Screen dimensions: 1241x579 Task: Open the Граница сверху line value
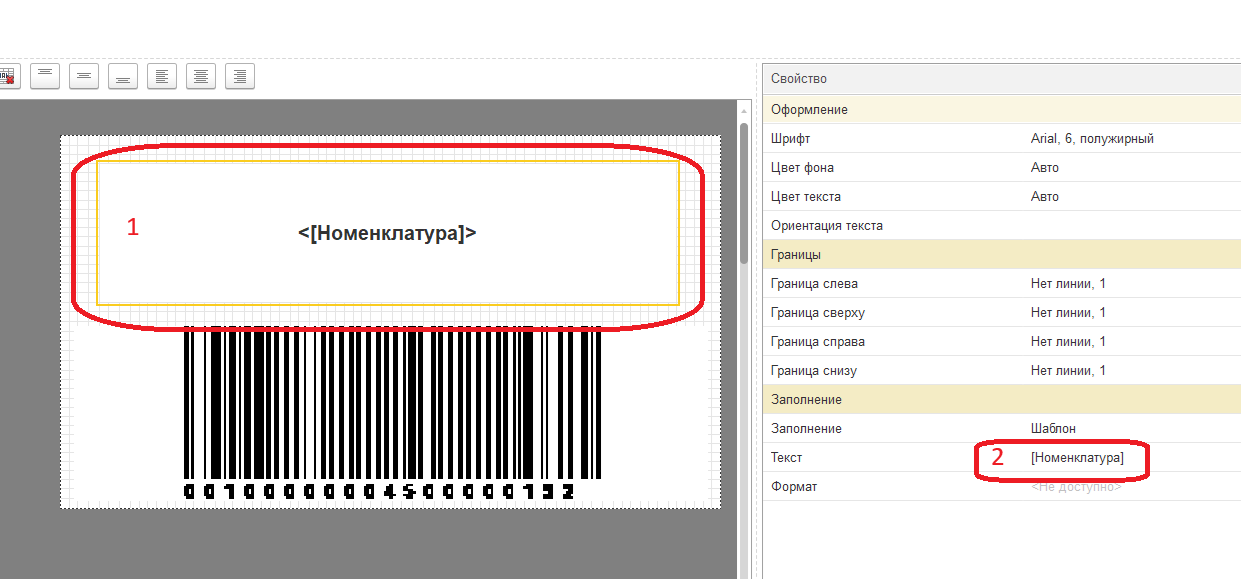click(1068, 313)
